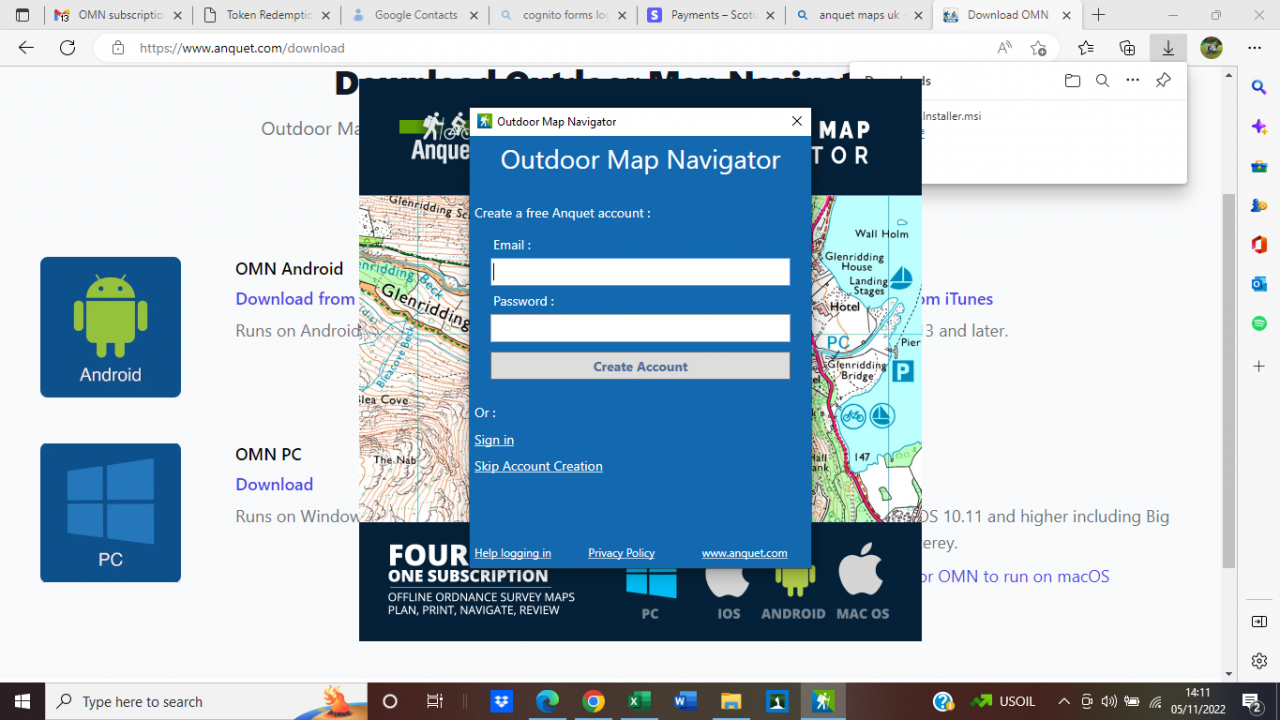Open the browser Settings and more menu
This screenshot has width=1280, height=720.
pyautogui.click(x=1254, y=47)
